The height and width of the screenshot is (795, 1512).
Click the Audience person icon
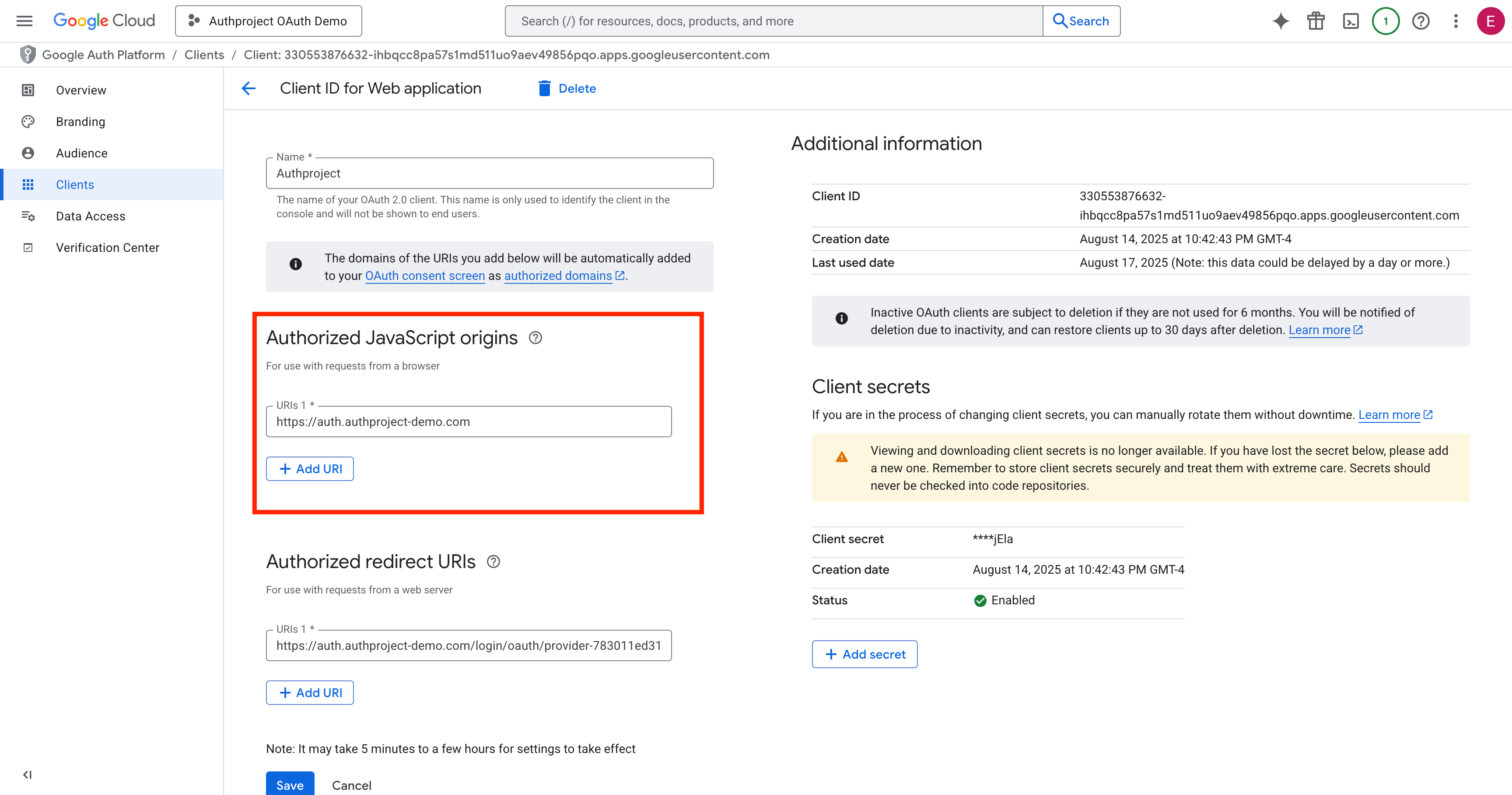(x=28, y=153)
